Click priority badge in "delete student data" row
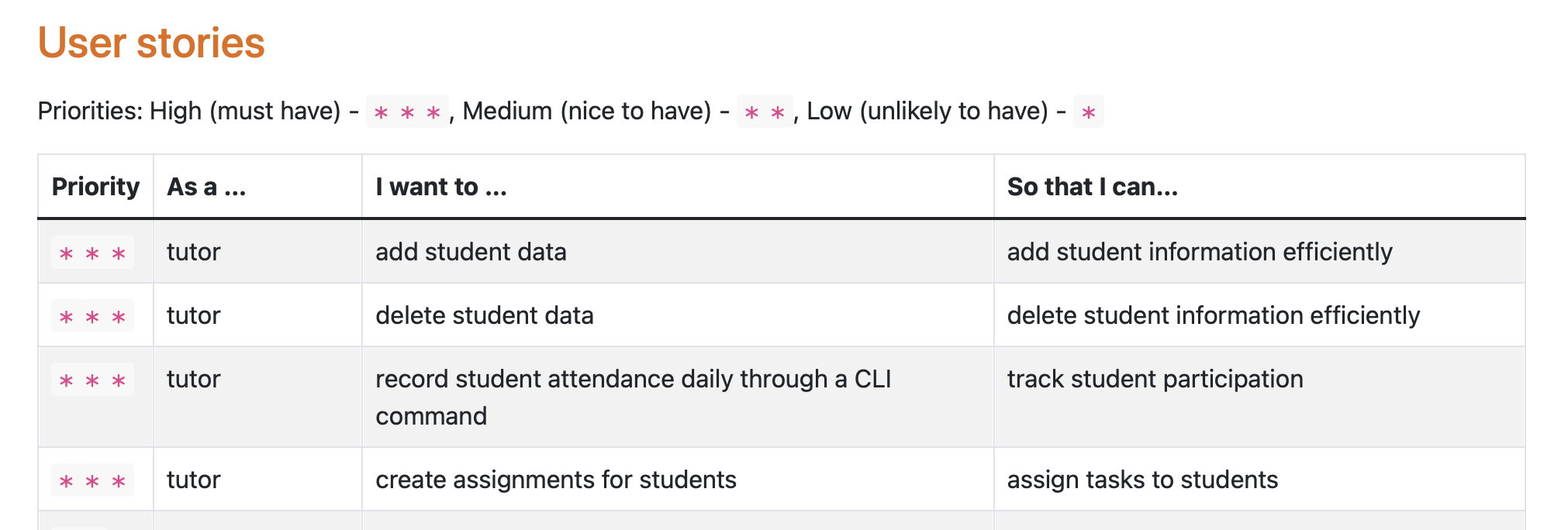The height and width of the screenshot is (530, 1568). 92,316
